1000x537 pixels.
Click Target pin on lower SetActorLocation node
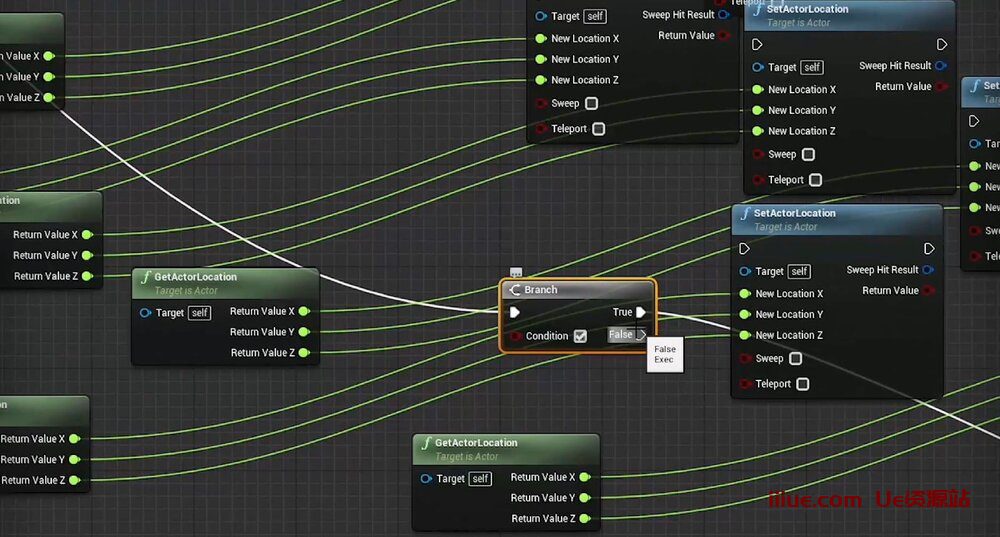pyautogui.click(x=745, y=271)
